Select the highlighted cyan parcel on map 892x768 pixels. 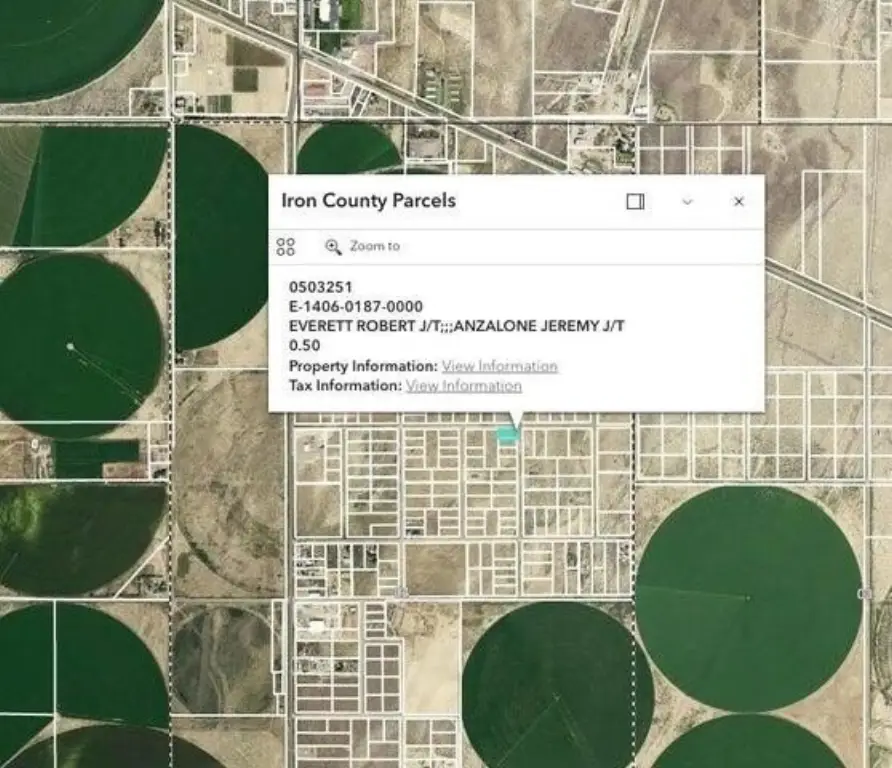[x=508, y=435]
